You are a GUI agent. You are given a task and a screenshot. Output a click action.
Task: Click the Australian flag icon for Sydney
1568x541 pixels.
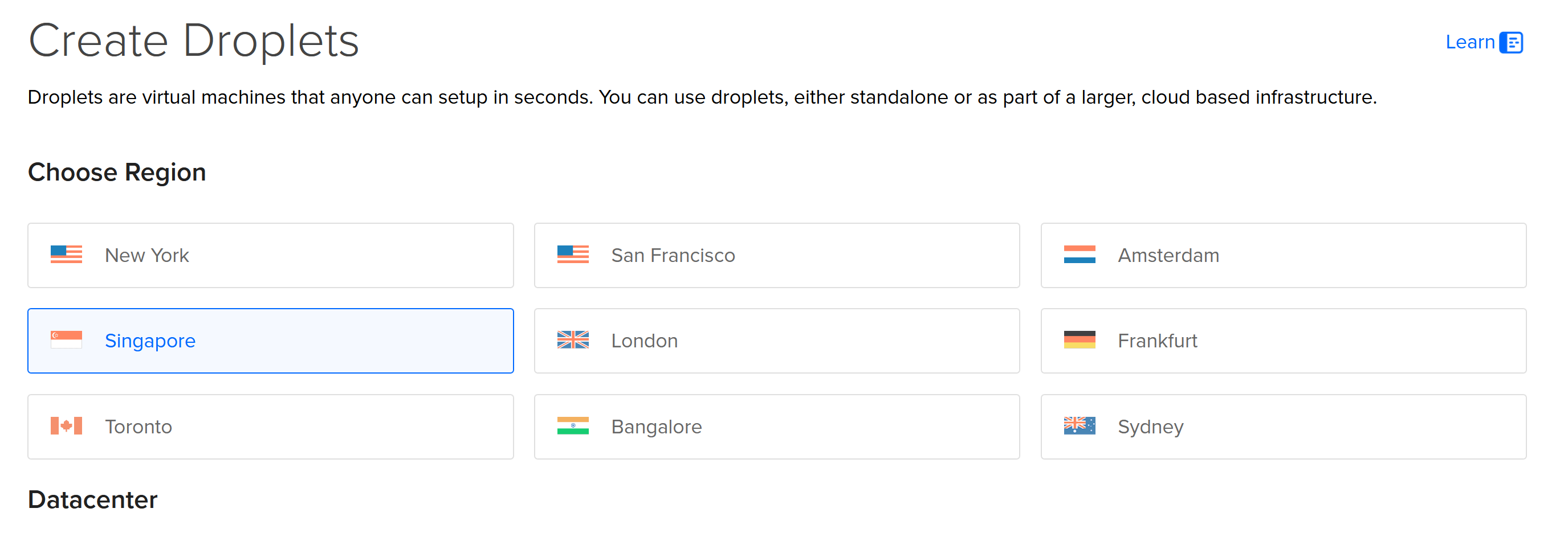pos(1079,426)
